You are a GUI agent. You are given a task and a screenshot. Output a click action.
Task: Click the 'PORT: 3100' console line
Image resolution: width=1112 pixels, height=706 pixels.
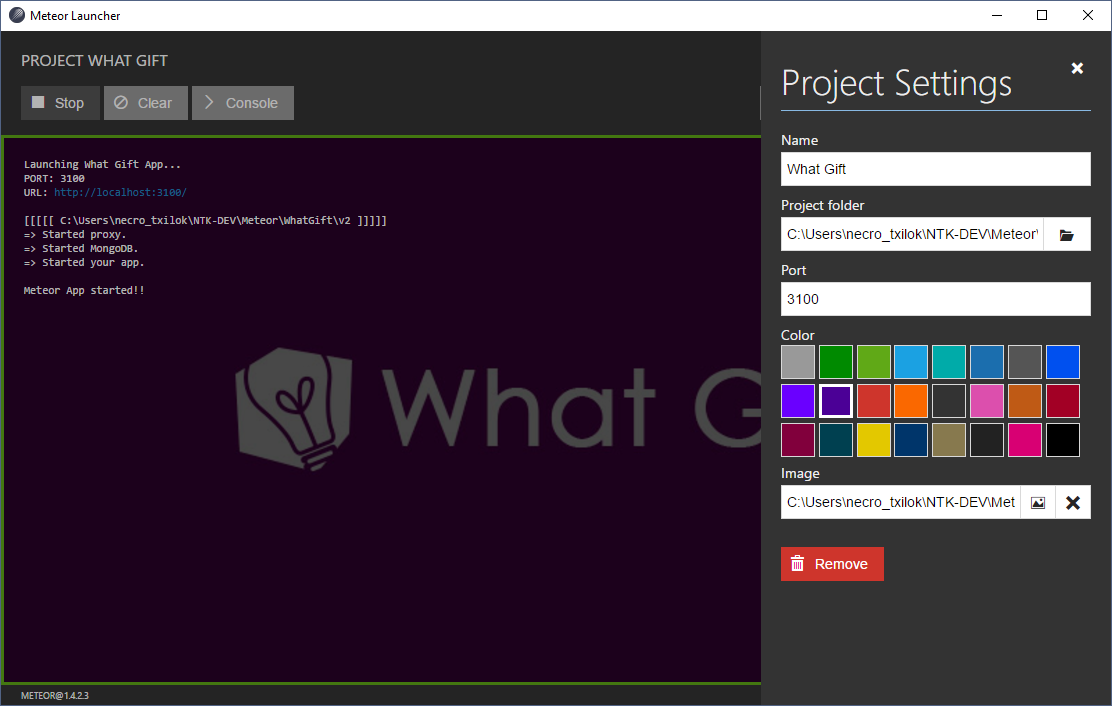pyautogui.click(x=54, y=179)
